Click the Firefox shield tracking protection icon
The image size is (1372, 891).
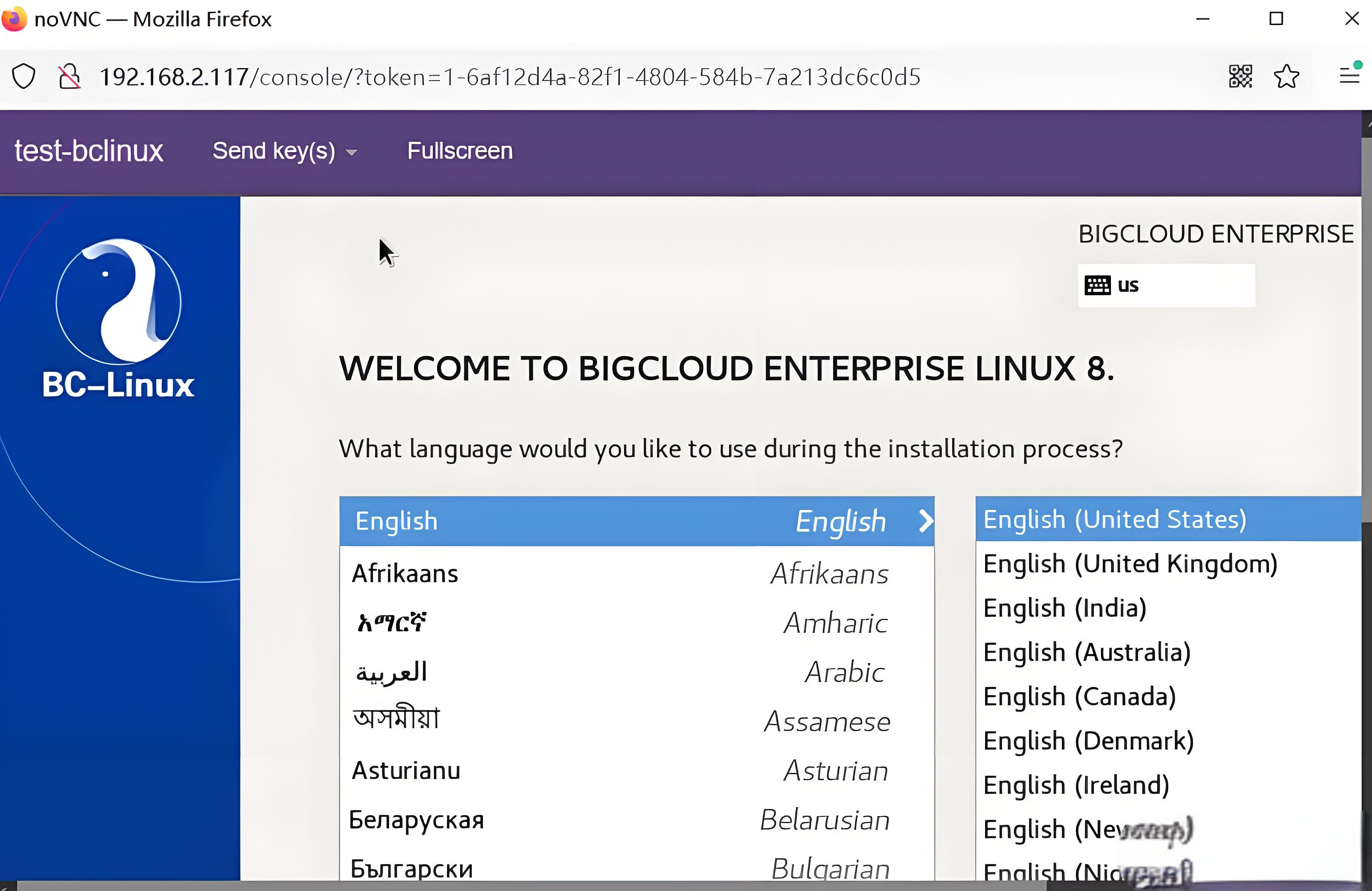click(24, 77)
